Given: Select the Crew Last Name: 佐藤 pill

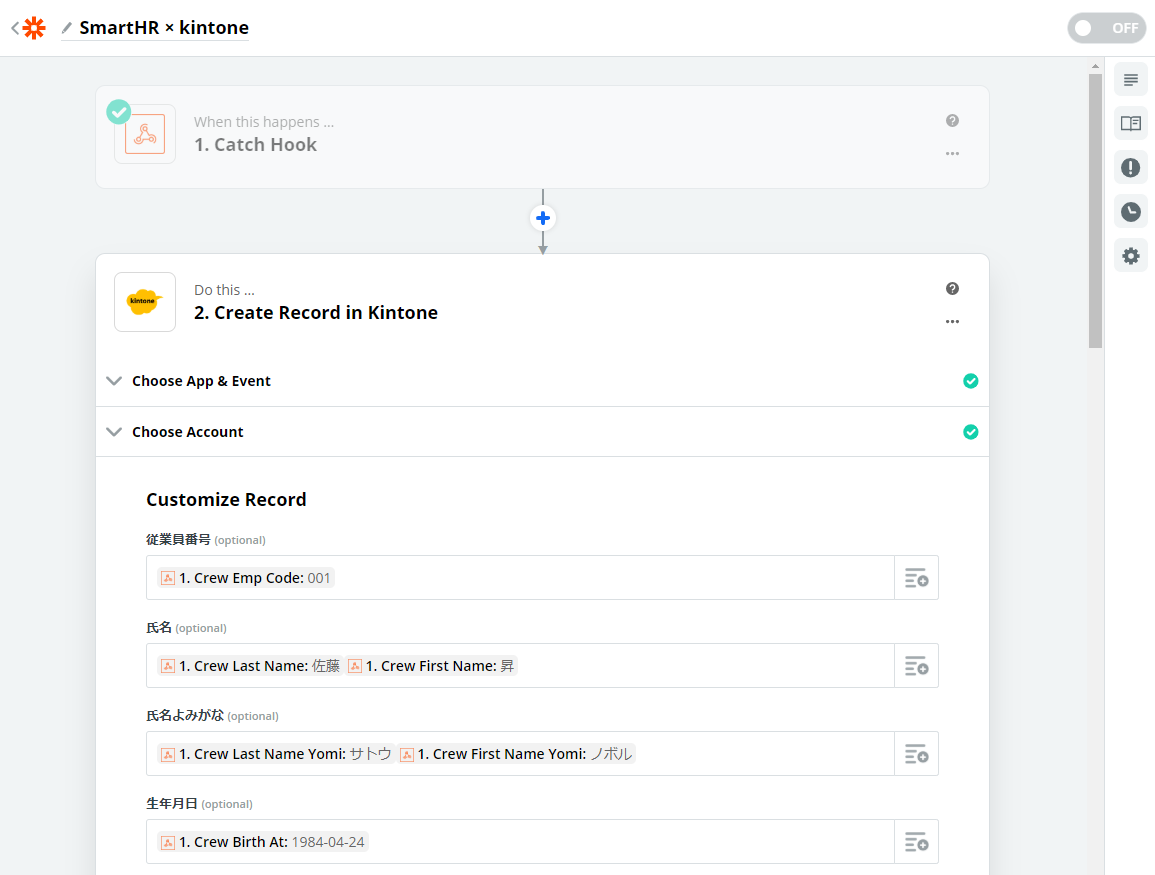Looking at the screenshot, I should tap(250, 666).
